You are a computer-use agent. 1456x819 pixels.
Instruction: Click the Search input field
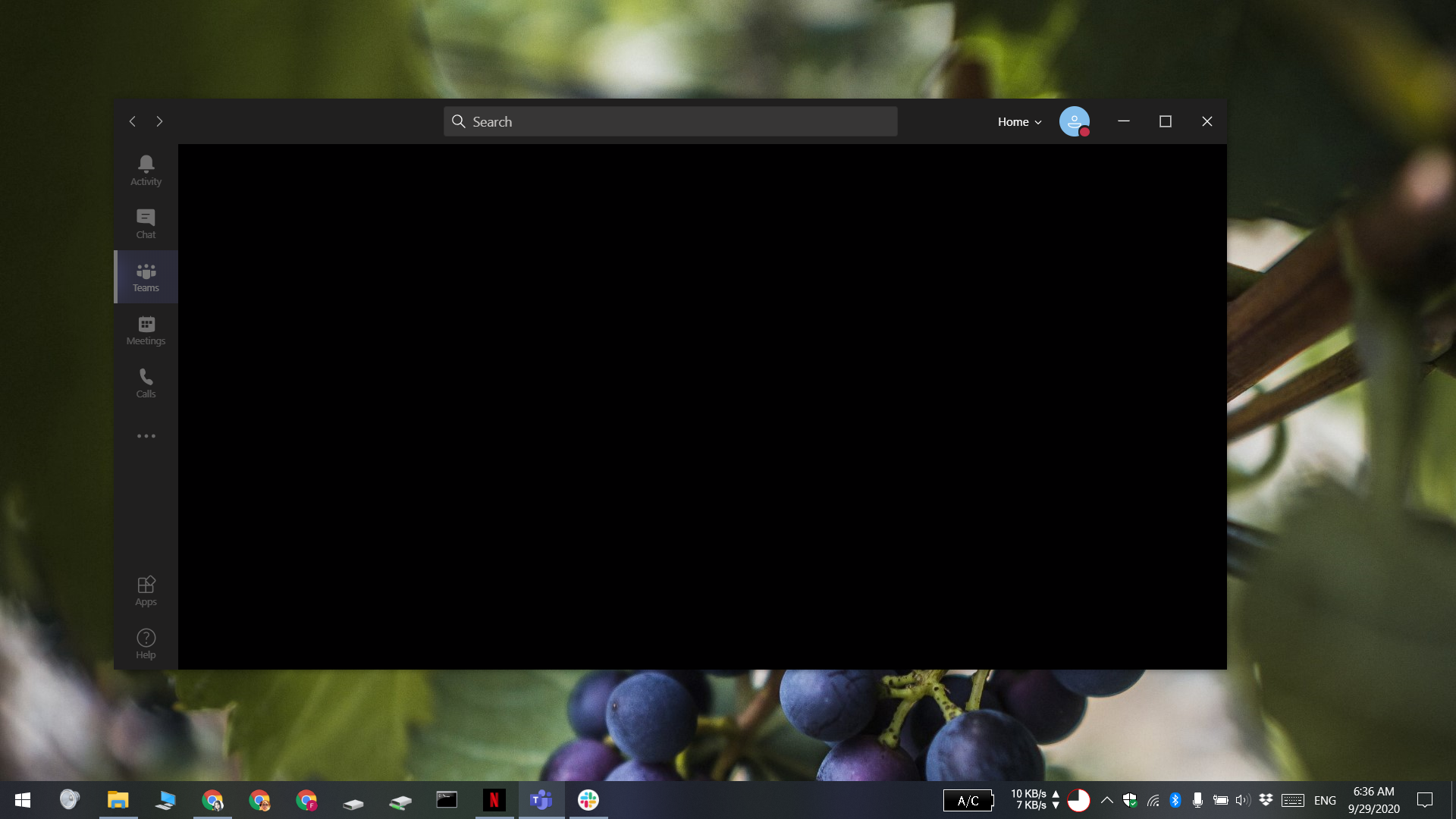670,121
